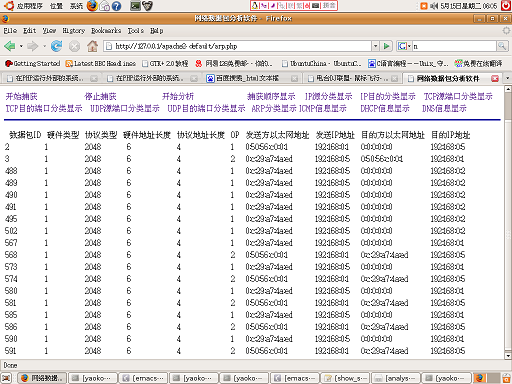
Task: Open the GTK+ 2.0 教程 bookmark
Action: click(165, 63)
